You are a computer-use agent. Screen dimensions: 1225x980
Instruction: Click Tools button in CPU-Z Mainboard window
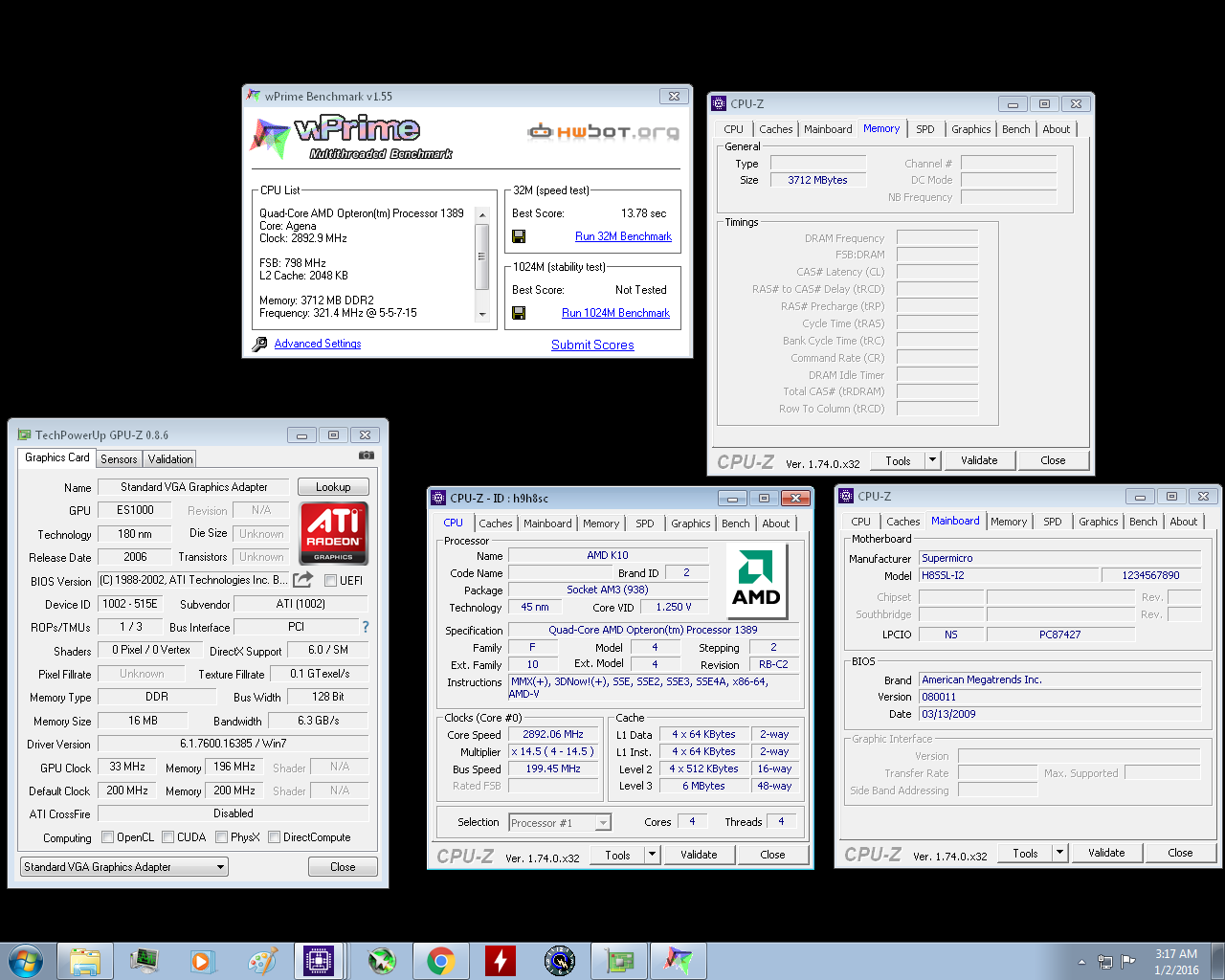point(1025,853)
